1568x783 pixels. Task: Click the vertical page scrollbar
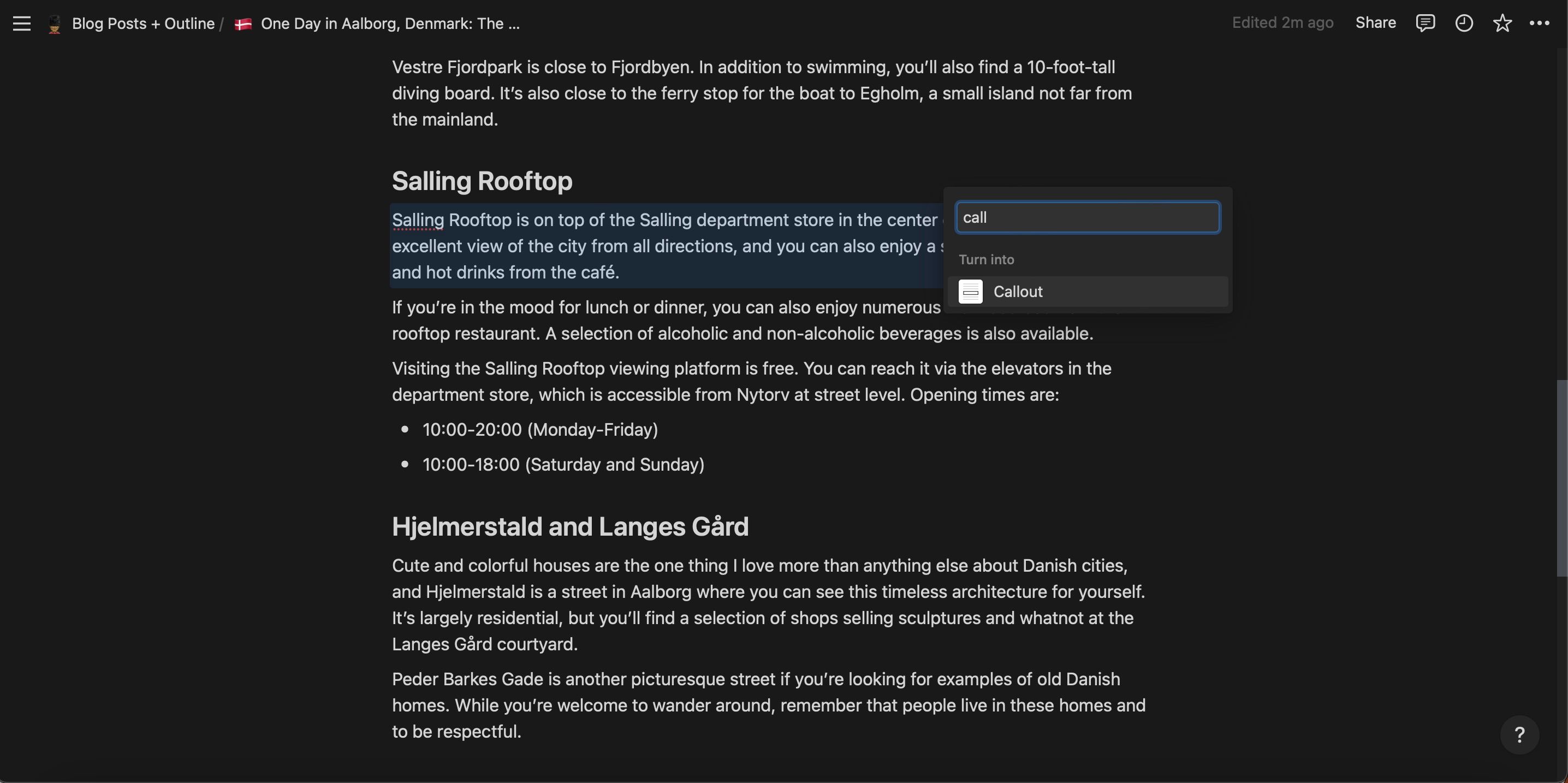click(x=1561, y=478)
